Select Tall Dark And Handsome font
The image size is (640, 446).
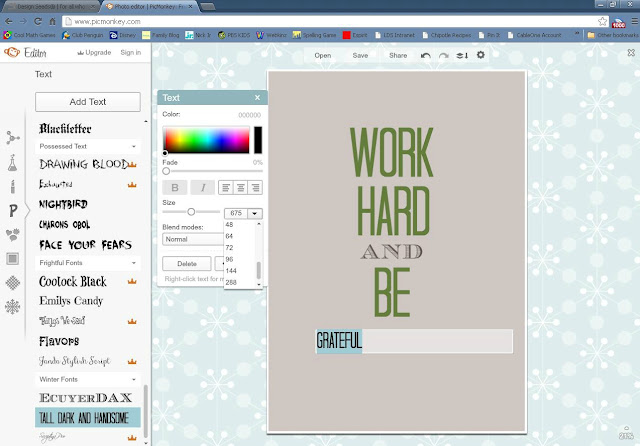88,417
